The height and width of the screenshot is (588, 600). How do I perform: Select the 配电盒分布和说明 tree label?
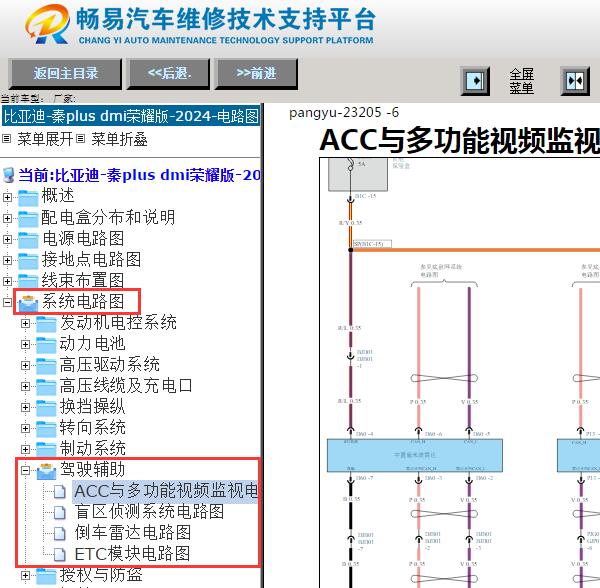point(108,217)
